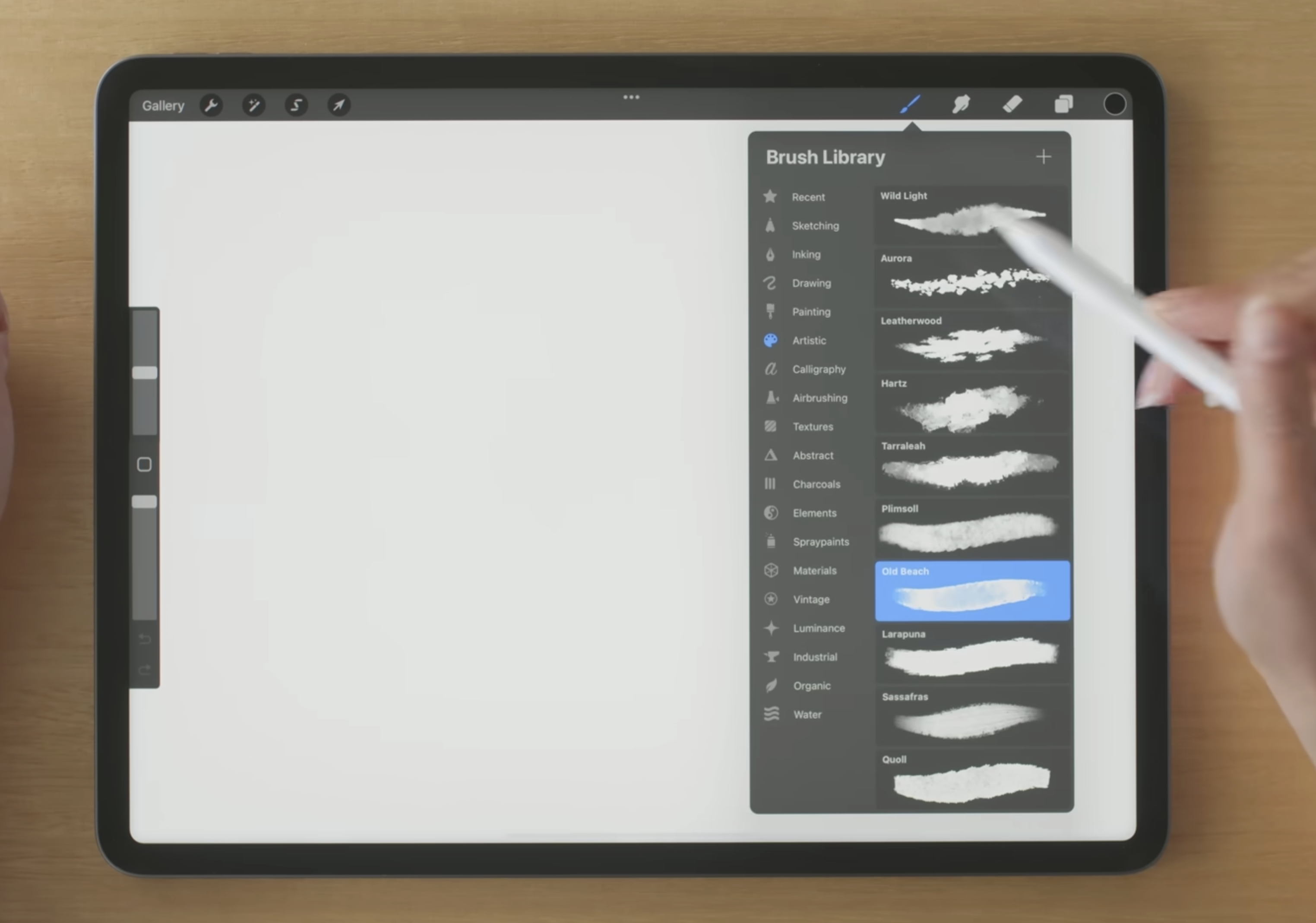Activate the Selection tool
Image resolution: width=1316 pixels, height=923 pixels.
[296, 105]
